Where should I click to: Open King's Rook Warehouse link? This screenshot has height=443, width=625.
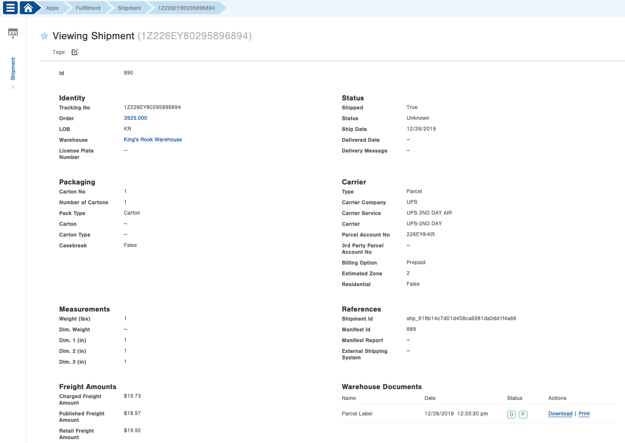[153, 140]
